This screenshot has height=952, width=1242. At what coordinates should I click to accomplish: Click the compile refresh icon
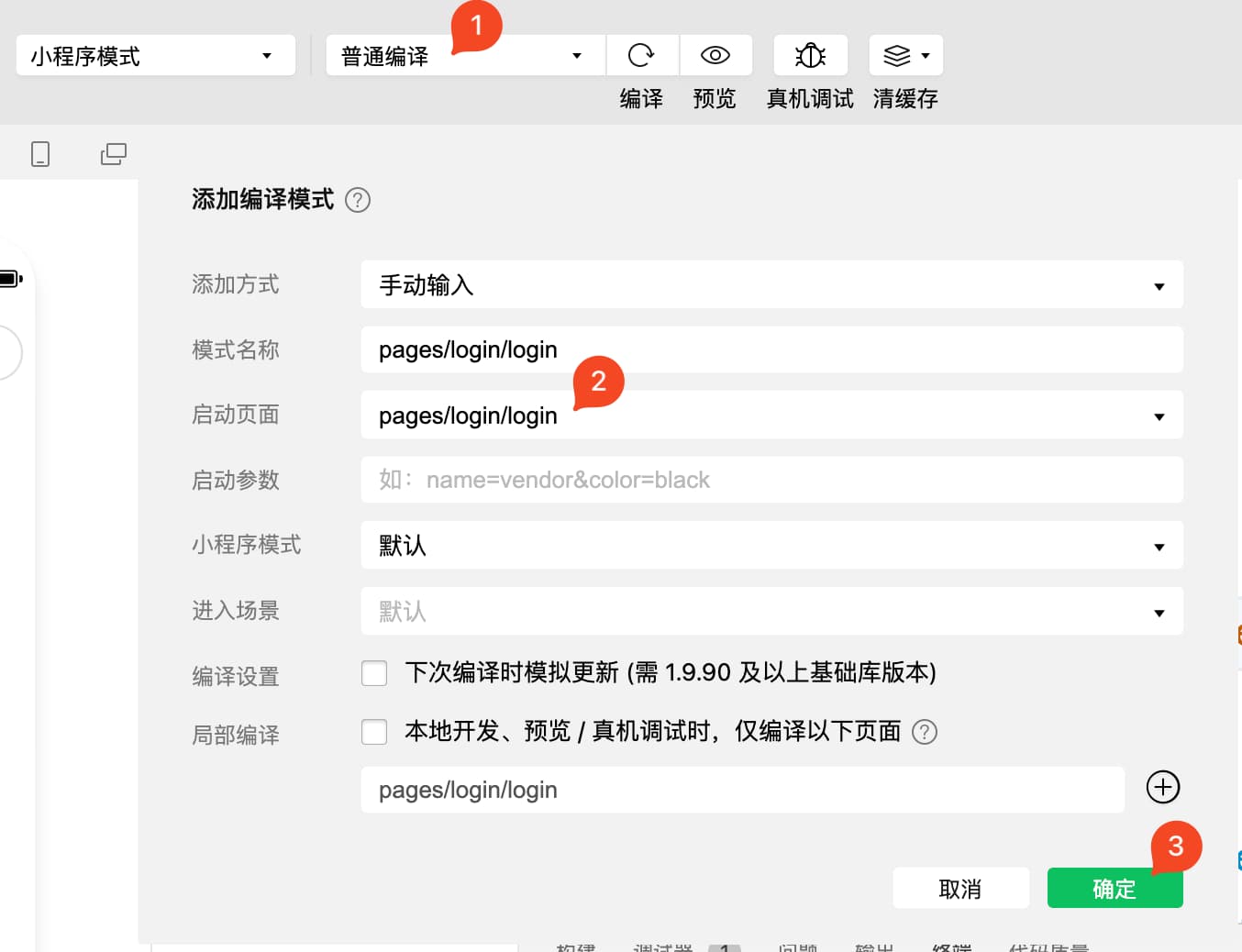[641, 55]
